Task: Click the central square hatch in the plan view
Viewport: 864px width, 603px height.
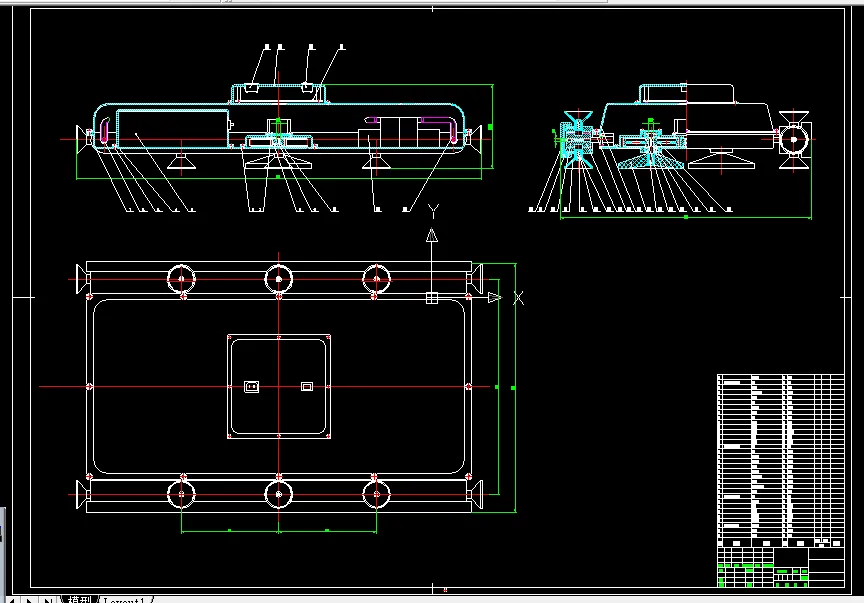Action: [279, 386]
